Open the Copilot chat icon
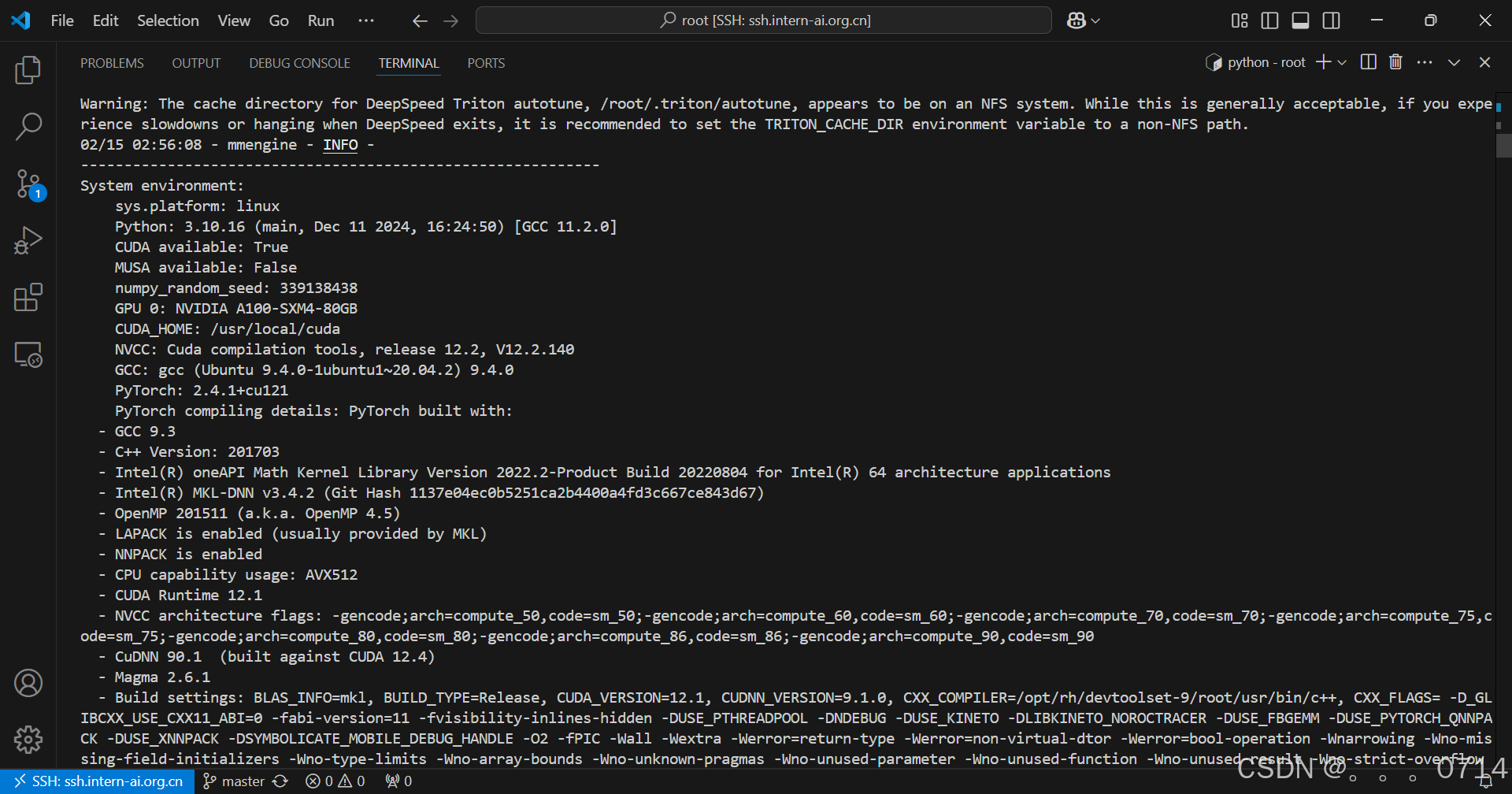This screenshot has width=1512, height=794. pos(1077,20)
